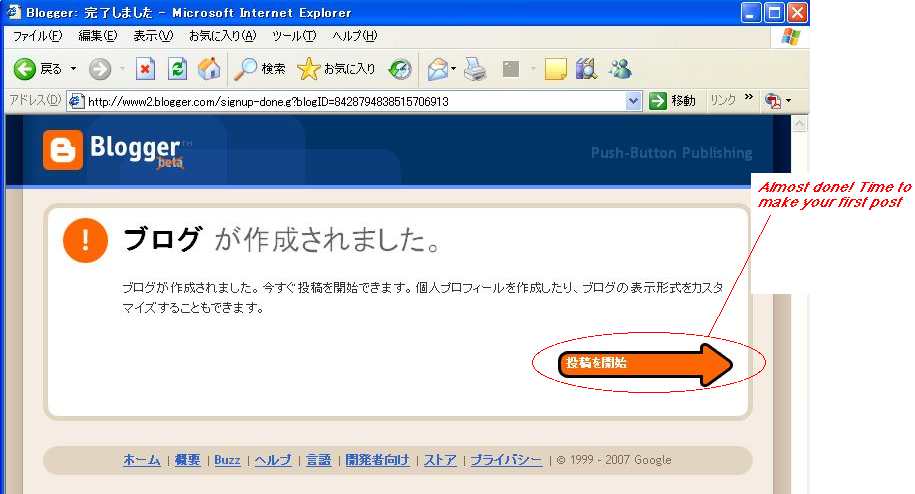915x494 pixels.
Task: Print the page with printer icon
Action: point(476,69)
